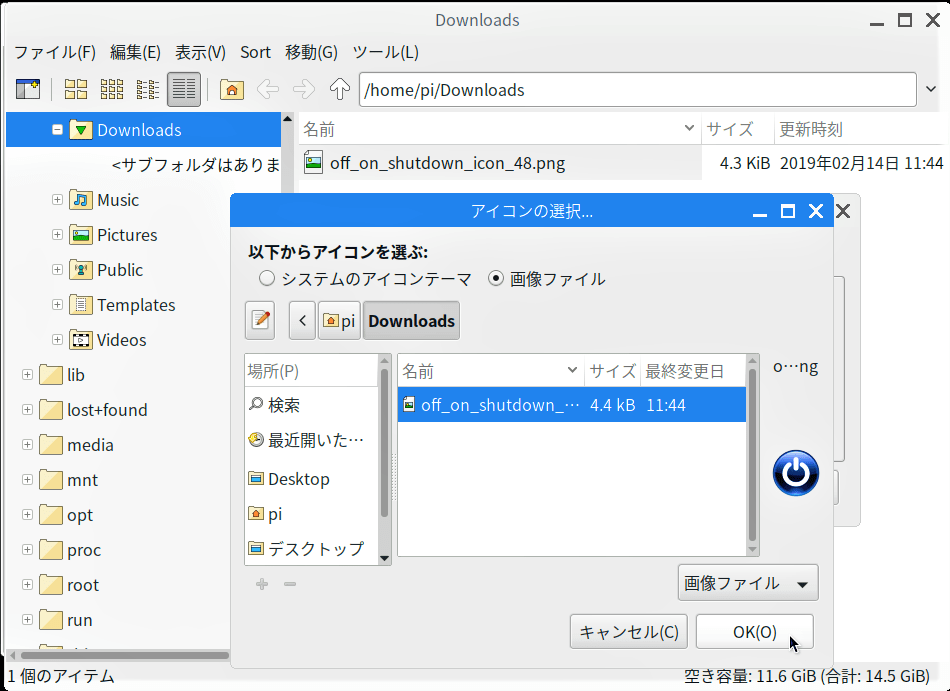This screenshot has width=950, height=691.
Task: Open new tab icon in file manager toolbar
Action: 27,90
